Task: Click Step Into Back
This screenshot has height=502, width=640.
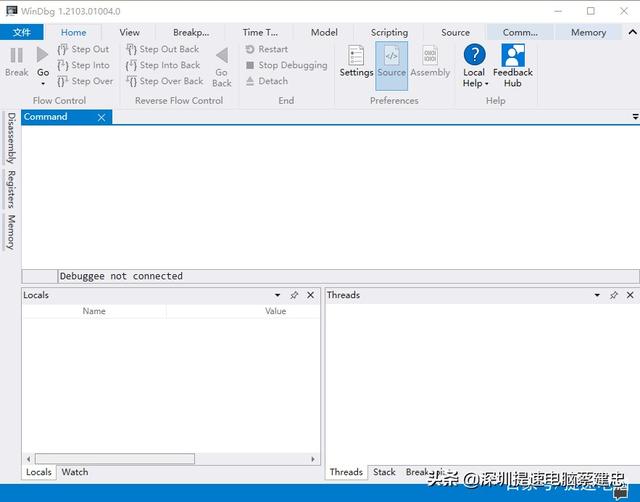Action: (163, 65)
